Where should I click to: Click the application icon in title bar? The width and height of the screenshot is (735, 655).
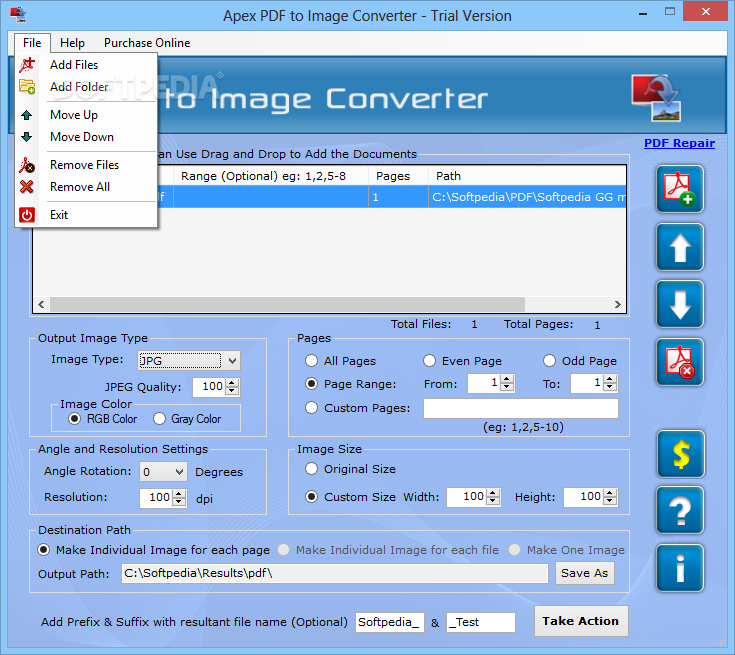click(18, 15)
